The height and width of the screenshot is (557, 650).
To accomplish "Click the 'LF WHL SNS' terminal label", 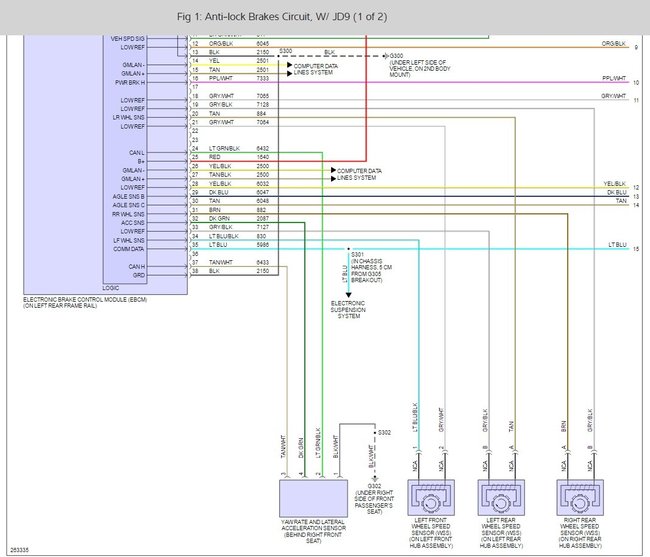I will coord(129,240).
